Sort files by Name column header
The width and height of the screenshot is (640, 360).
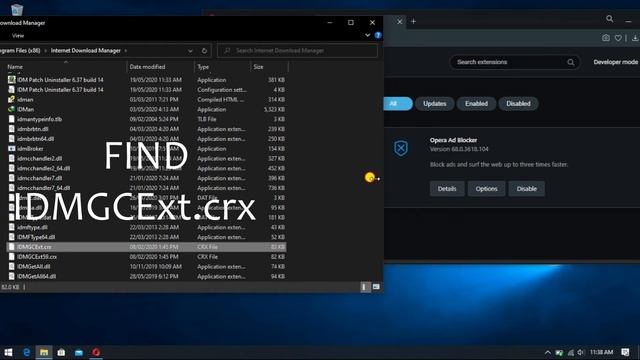pos(15,67)
